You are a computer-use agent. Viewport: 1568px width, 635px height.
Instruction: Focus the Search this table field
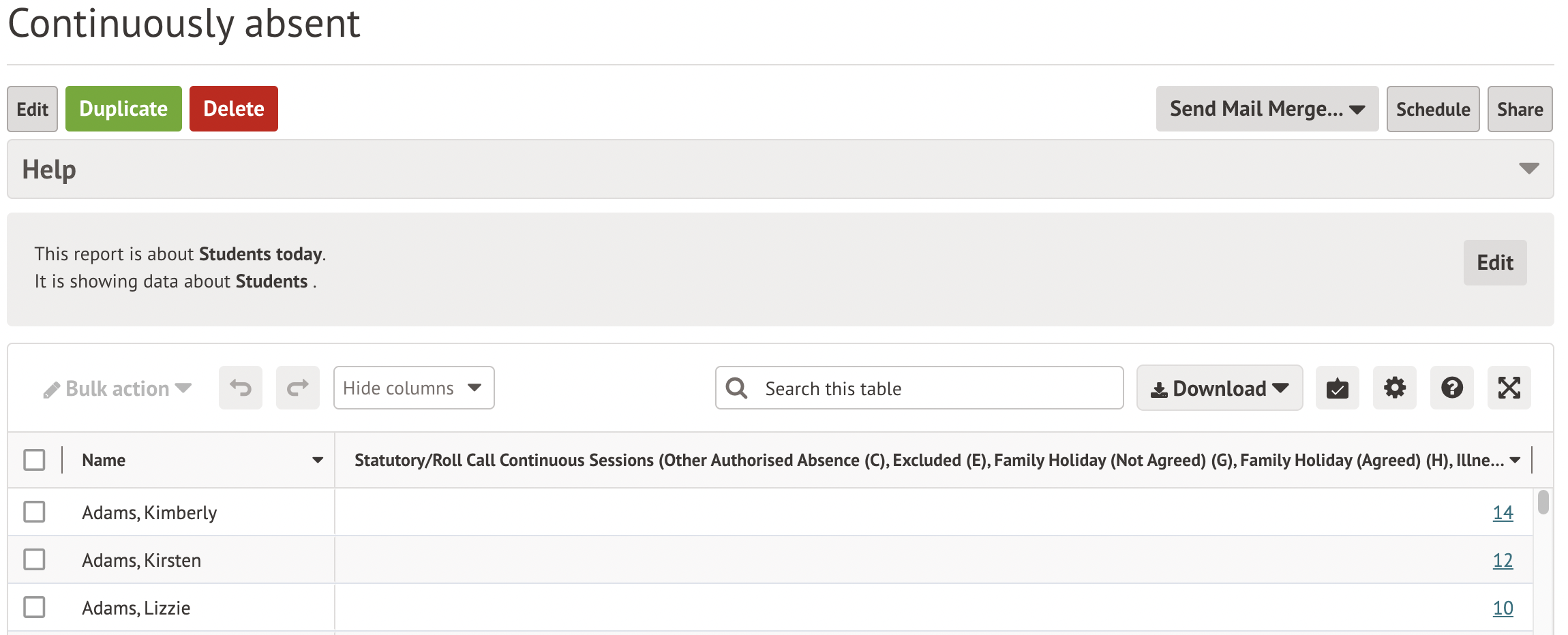[934, 388]
